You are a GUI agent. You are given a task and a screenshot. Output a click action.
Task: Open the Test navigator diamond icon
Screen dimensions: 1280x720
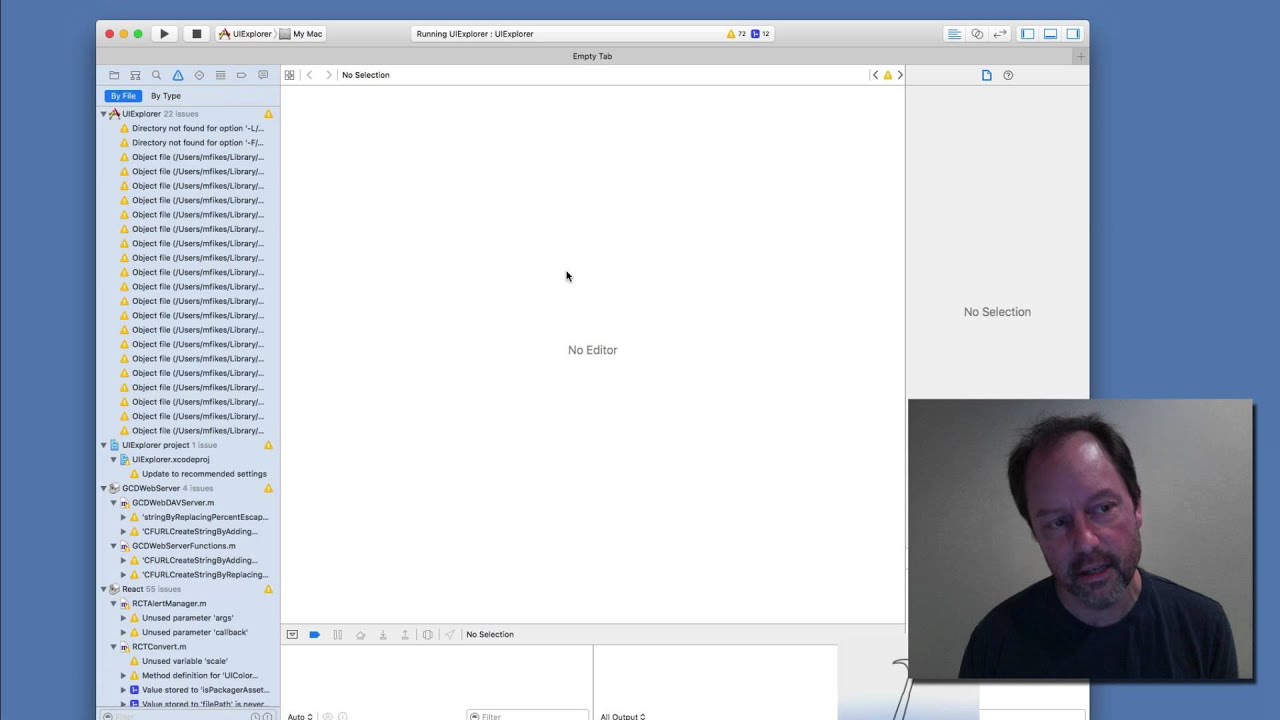tap(199, 75)
